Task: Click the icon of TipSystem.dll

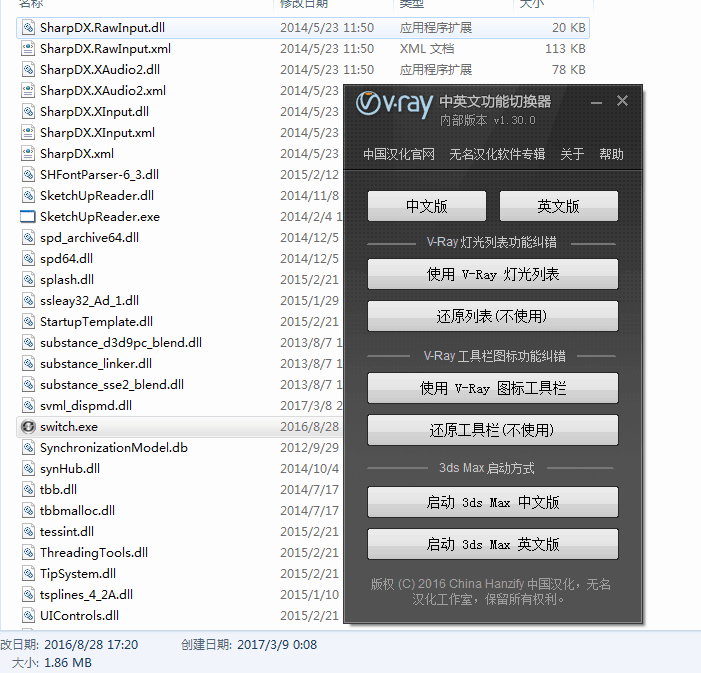Action: [x=28, y=574]
